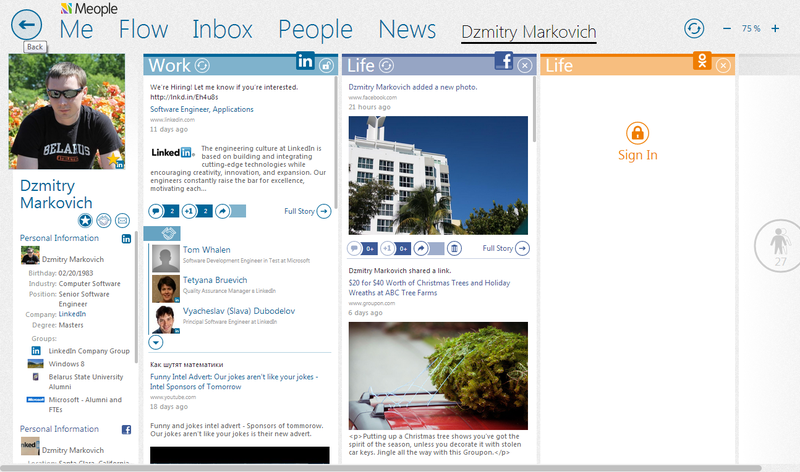Image resolution: width=800 pixels, height=472 pixels.
Task: Select the Dzmitry Markovich profile tab
Action: coord(529,32)
